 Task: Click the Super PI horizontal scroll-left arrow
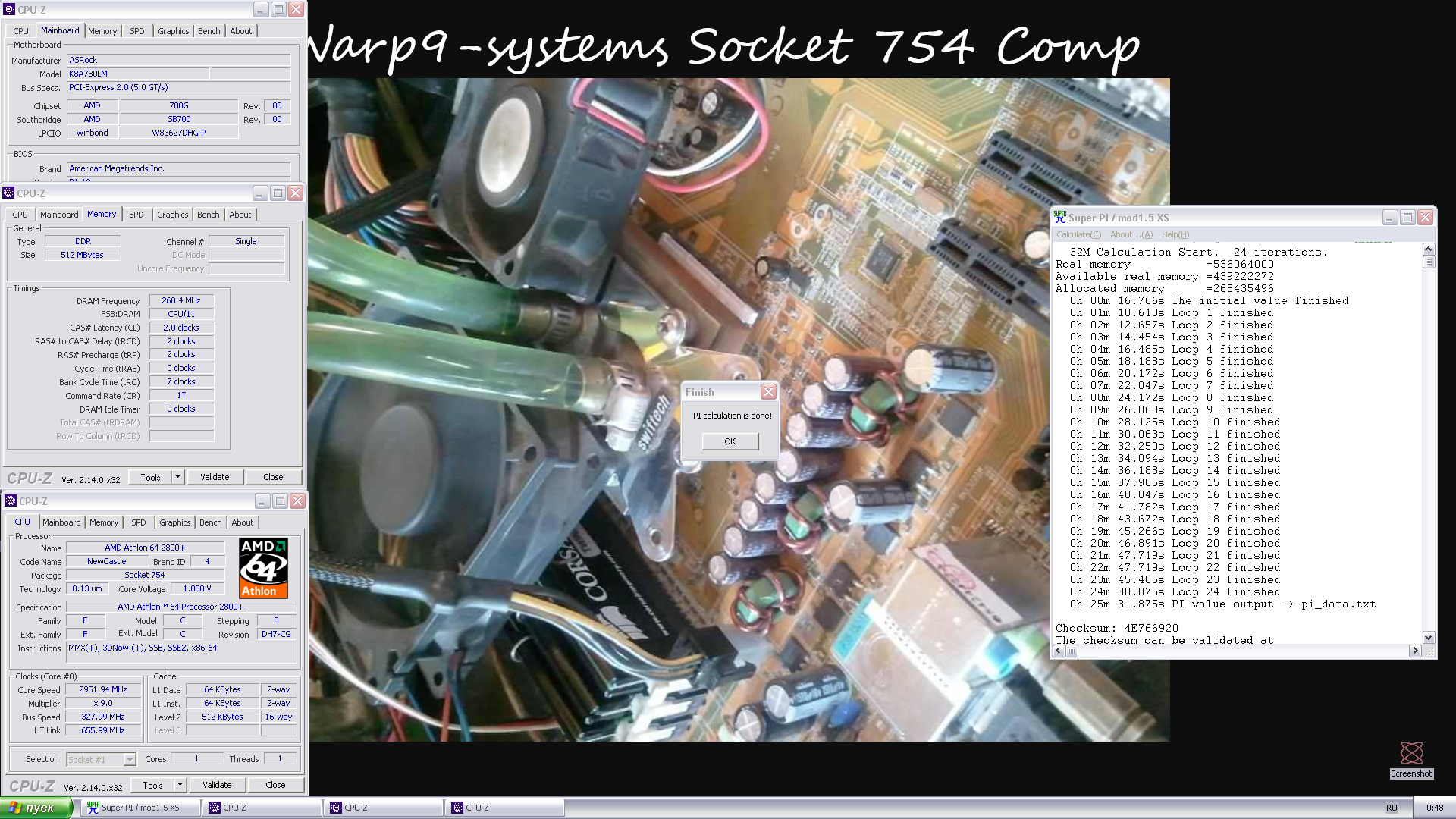point(1059,651)
